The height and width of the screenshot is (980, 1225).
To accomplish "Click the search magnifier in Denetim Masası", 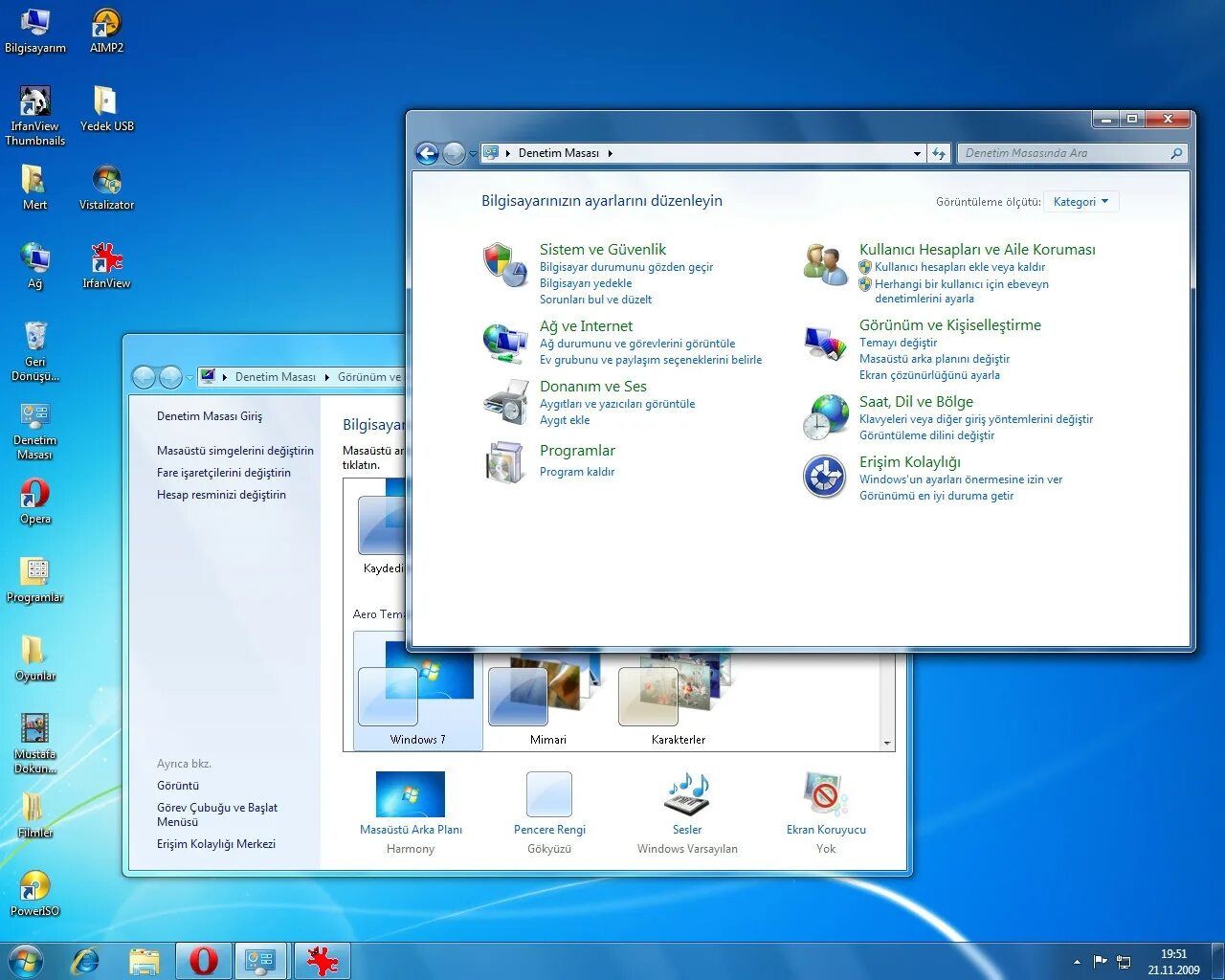I will [1176, 153].
